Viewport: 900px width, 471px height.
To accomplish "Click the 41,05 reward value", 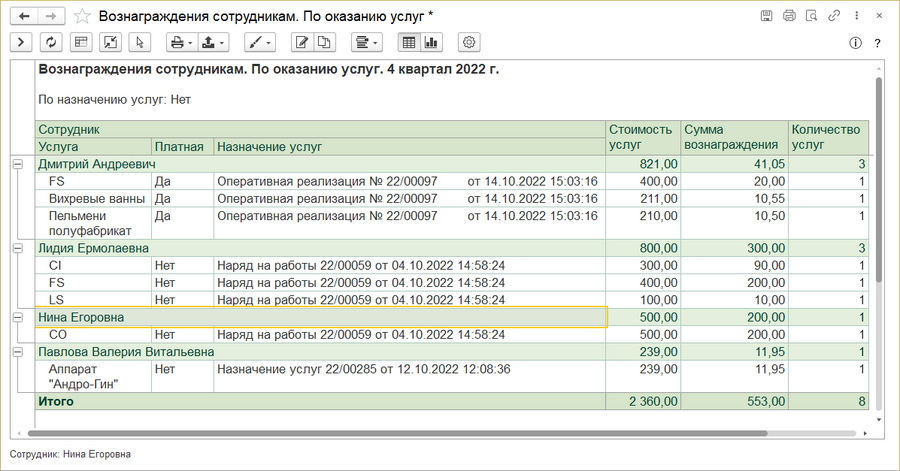I will pyautogui.click(x=769, y=164).
